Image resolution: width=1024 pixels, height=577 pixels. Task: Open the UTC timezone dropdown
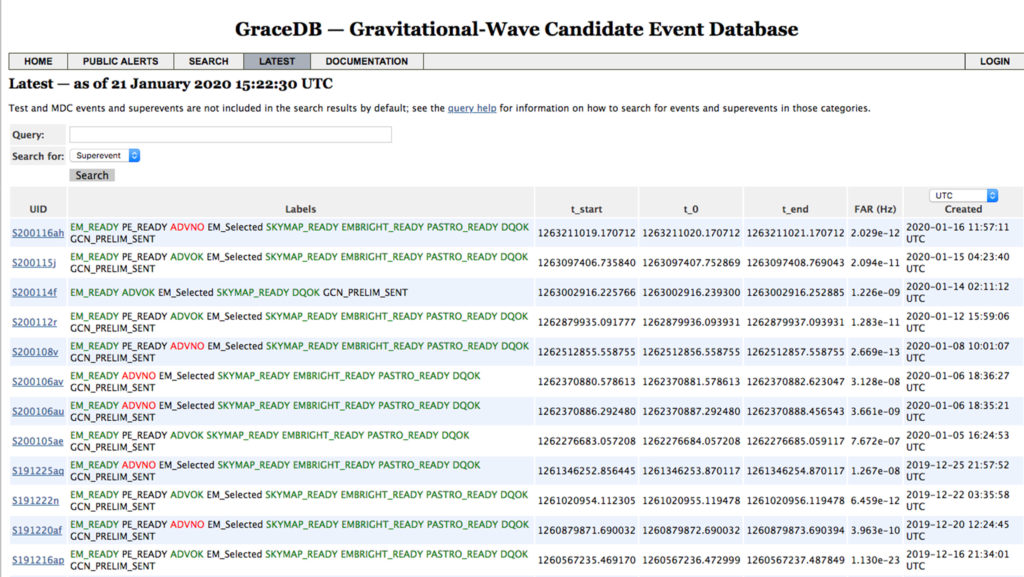click(963, 195)
